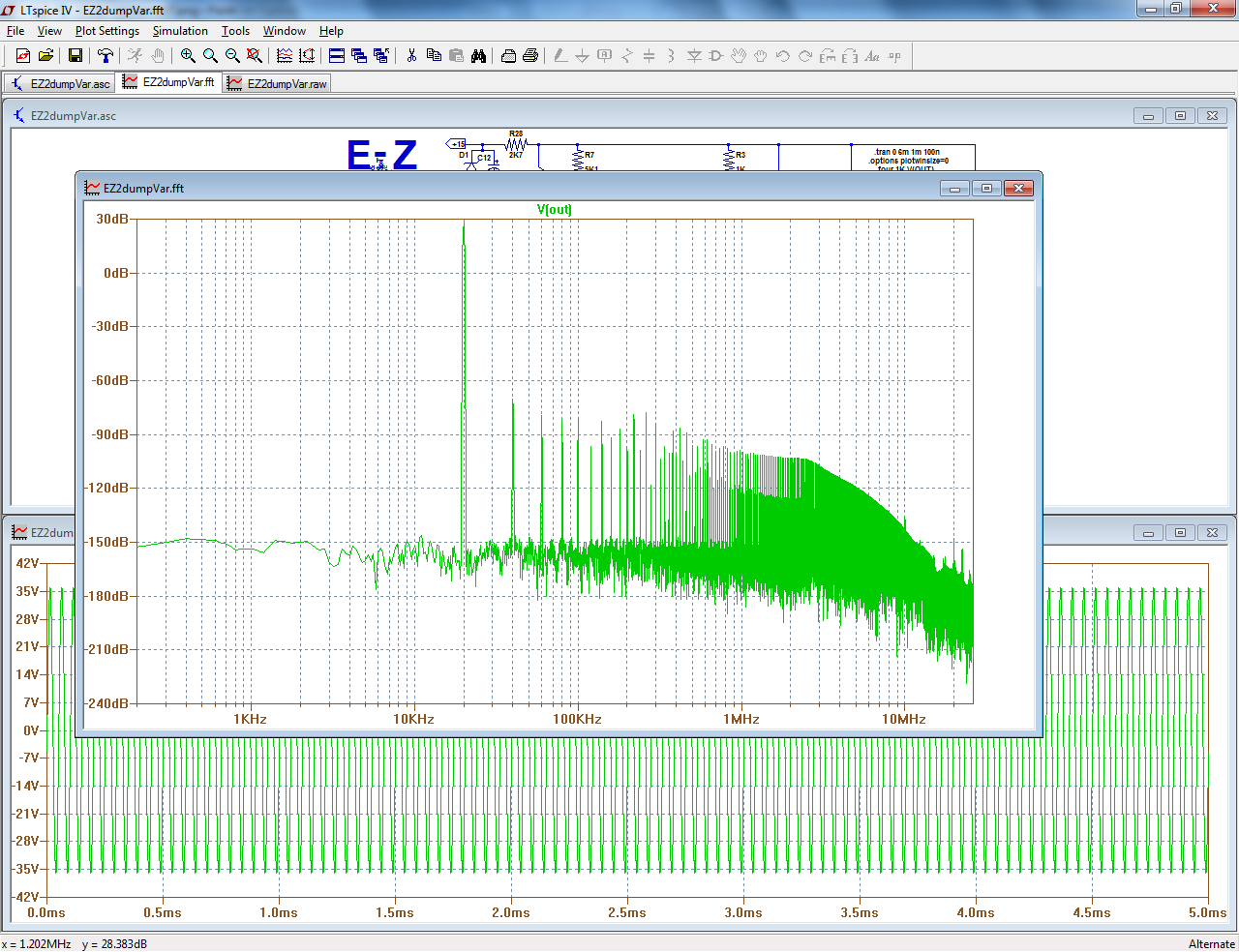Screen dimensions: 1239x952
Task: Open the Plot Settings menu
Action: (x=107, y=31)
